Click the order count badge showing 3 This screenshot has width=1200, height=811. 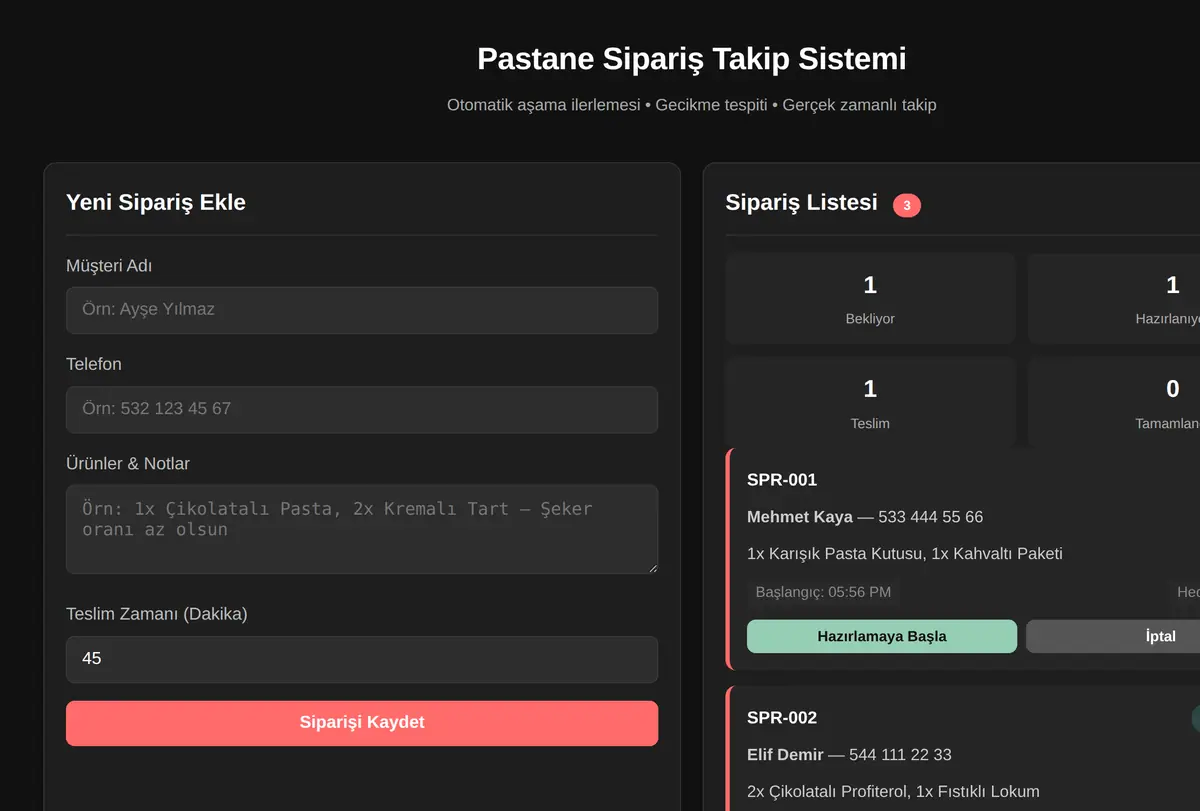[x=907, y=205]
